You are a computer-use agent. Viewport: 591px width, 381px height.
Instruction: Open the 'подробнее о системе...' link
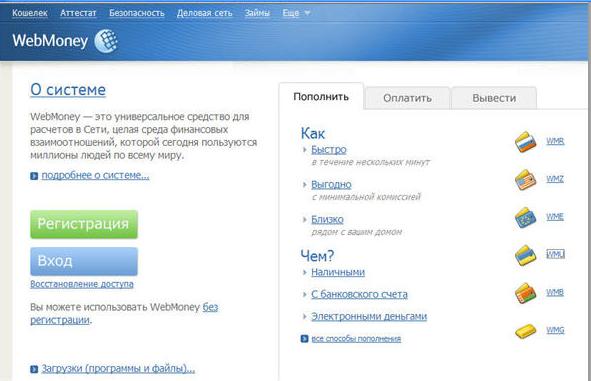click(x=95, y=175)
